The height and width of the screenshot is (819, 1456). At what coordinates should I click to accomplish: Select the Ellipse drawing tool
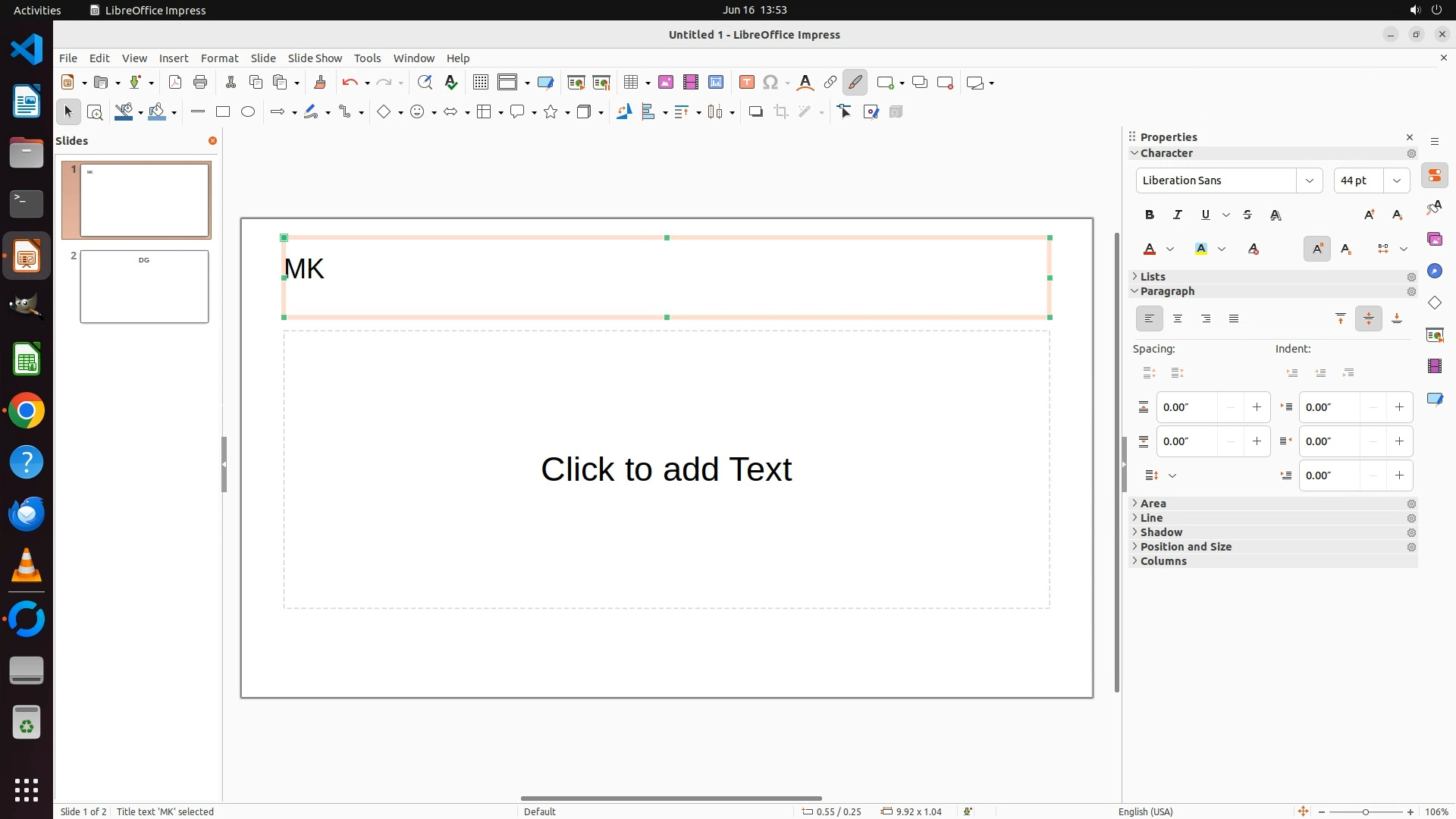pyautogui.click(x=248, y=112)
